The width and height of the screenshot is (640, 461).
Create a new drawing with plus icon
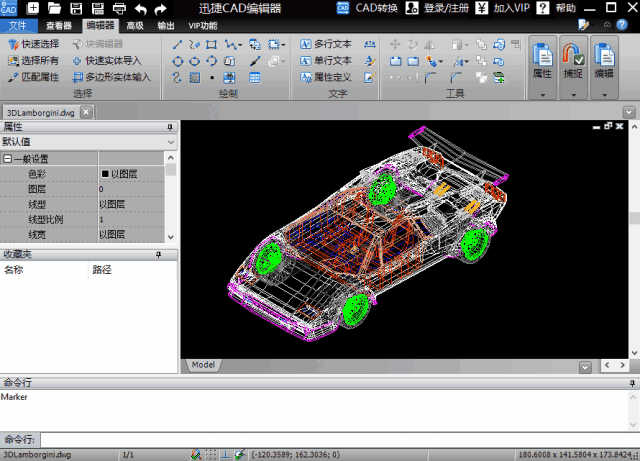coord(33,8)
